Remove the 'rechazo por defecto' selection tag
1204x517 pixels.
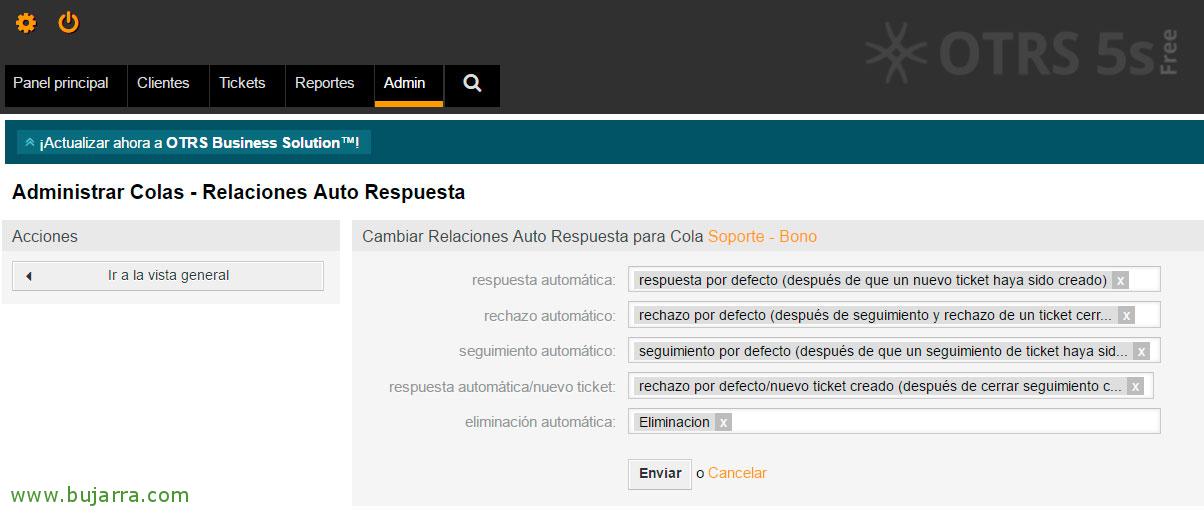(x=1126, y=315)
